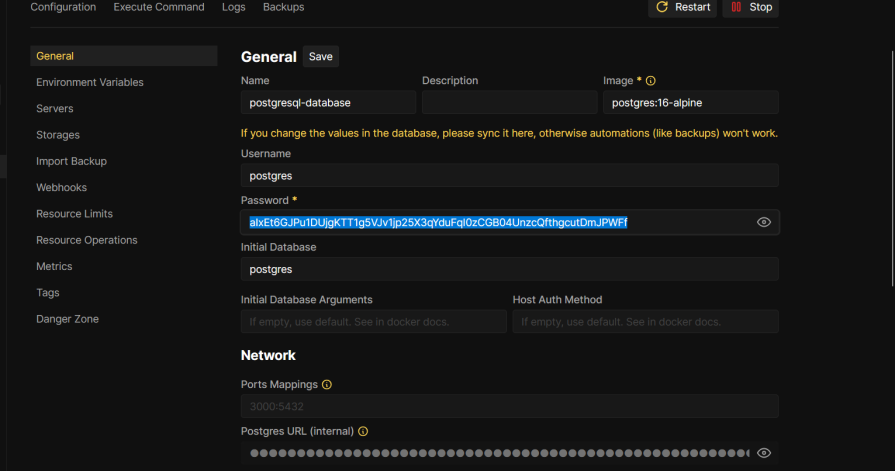Click the Image field info icon
The height and width of the screenshot is (471, 895).
[651, 81]
